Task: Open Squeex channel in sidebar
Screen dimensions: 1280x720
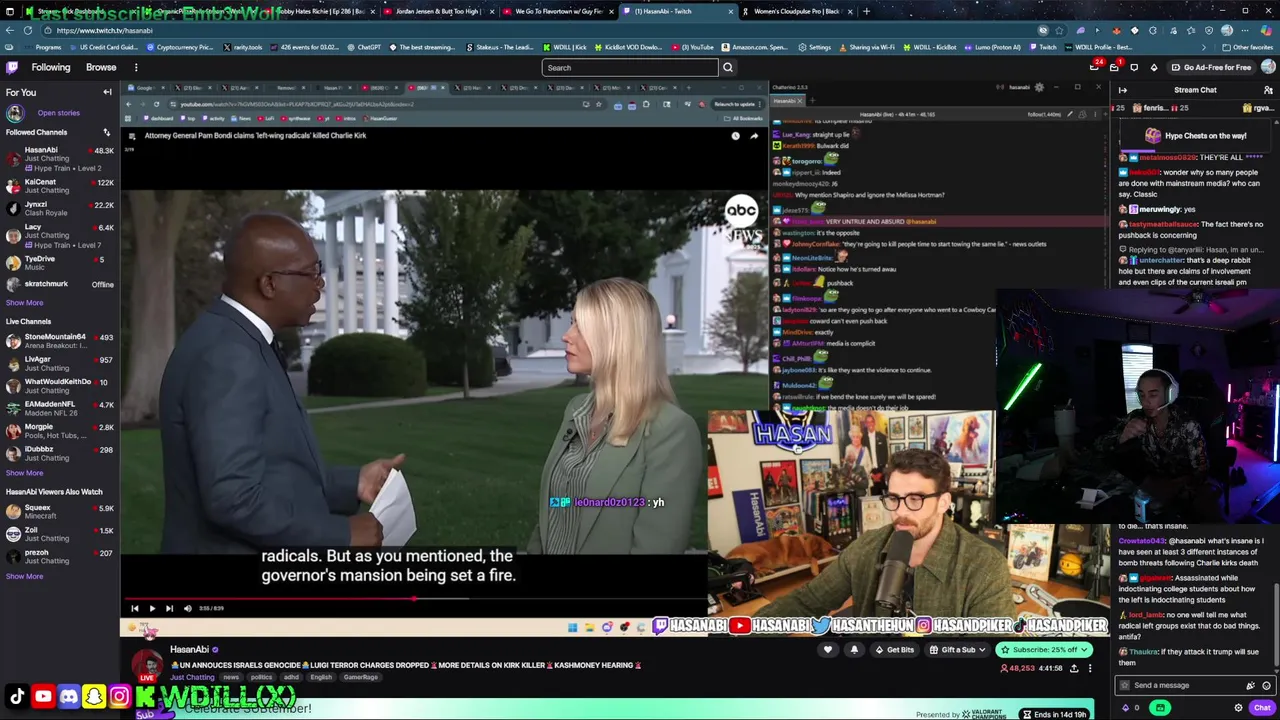Action: [60, 512]
